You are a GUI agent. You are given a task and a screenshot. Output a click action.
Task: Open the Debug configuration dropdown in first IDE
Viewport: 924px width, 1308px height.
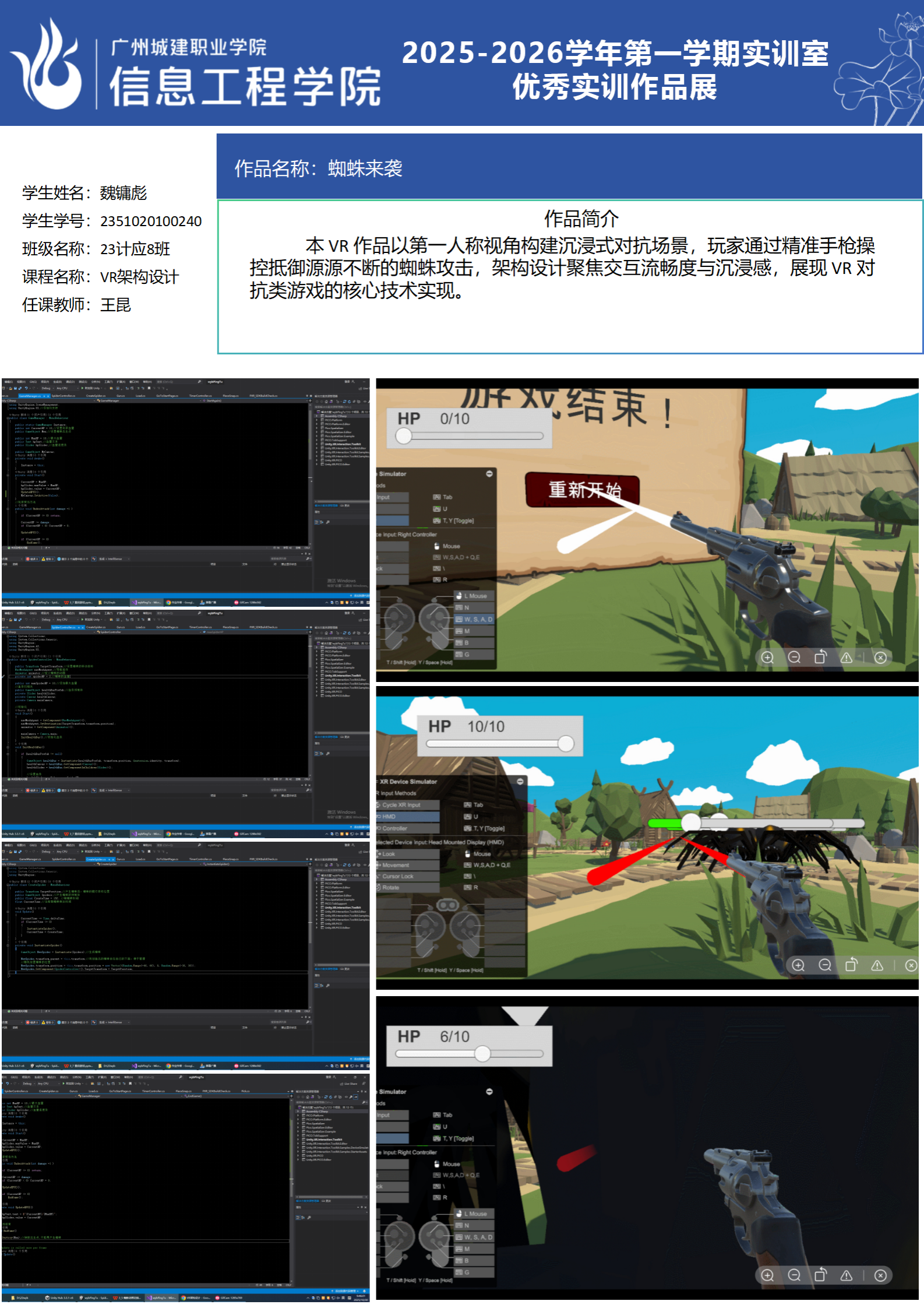pyautogui.click(x=46, y=388)
